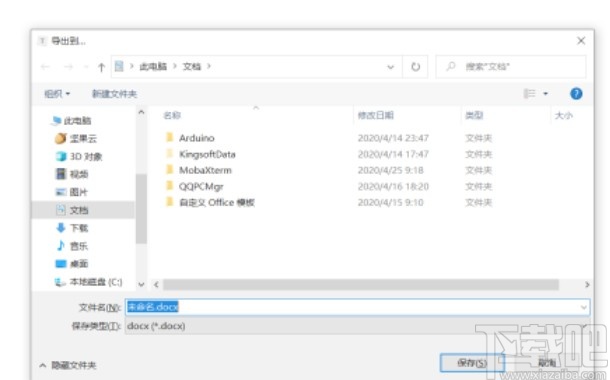Select 此电脑 in the address path
This screenshot has height=380, width=610.
tap(153, 67)
